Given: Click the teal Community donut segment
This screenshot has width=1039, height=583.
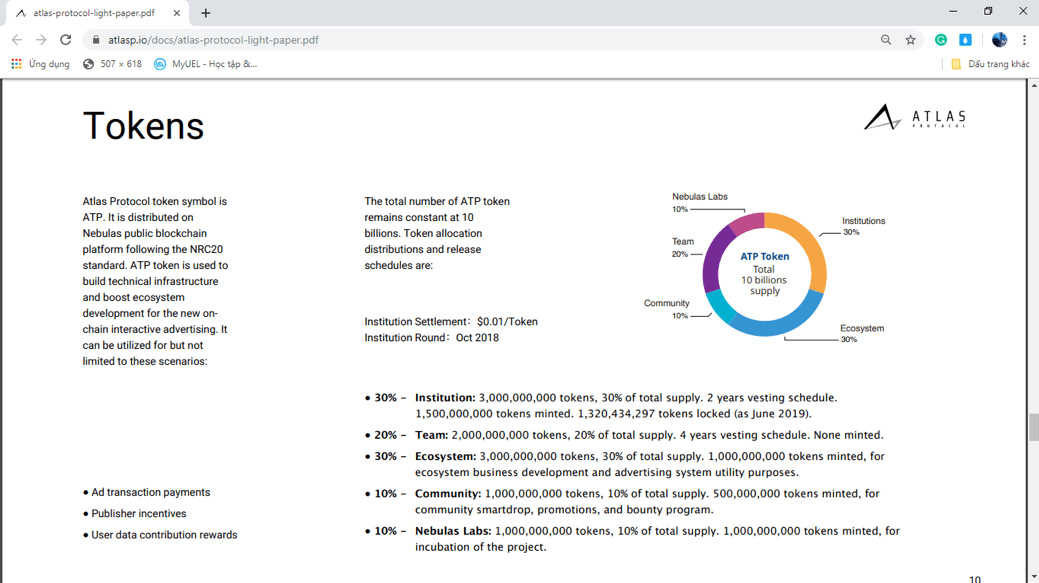Looking at the screenshot, I should 720,305.
